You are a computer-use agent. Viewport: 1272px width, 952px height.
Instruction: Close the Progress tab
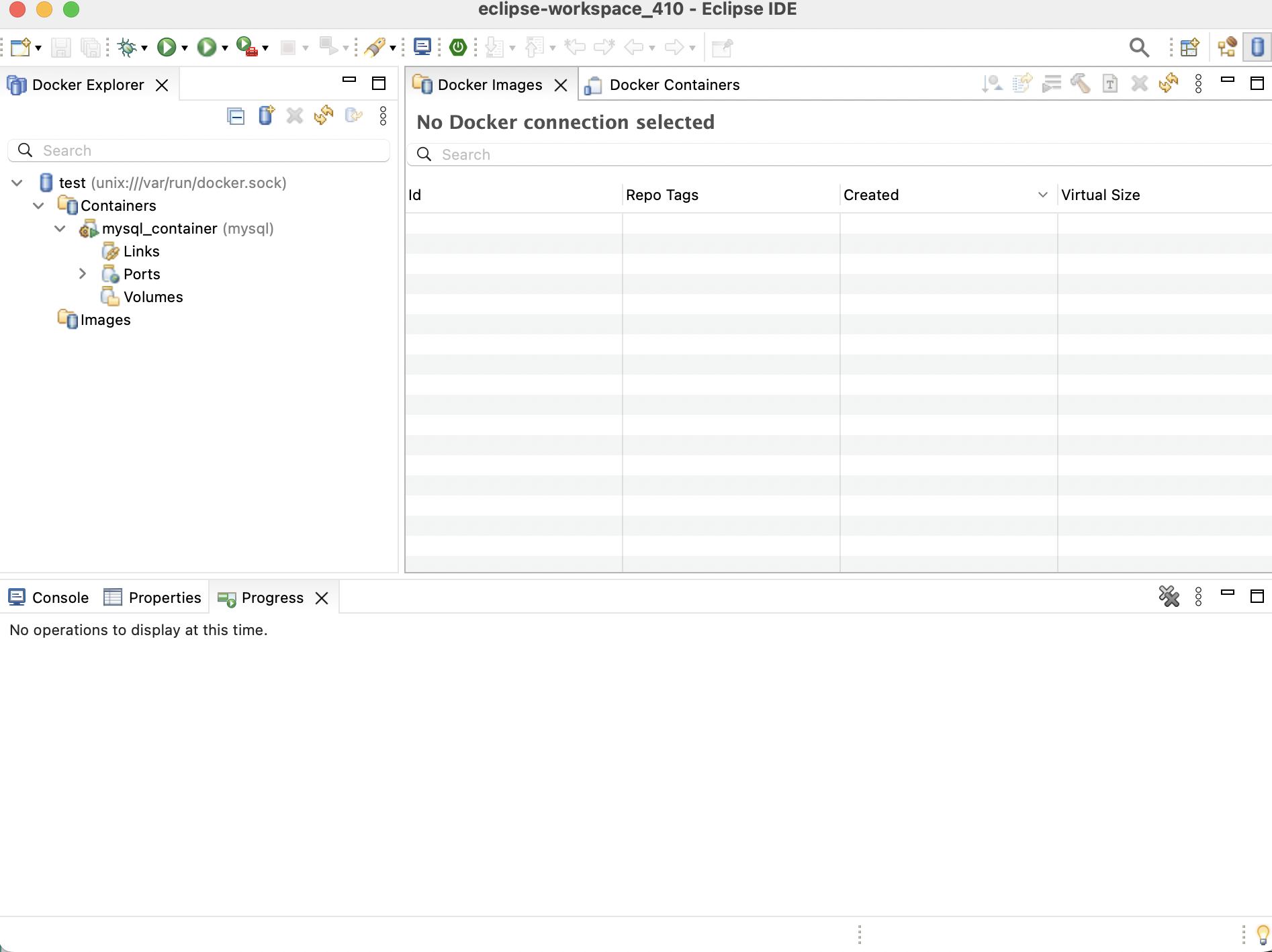pos(322,598)
